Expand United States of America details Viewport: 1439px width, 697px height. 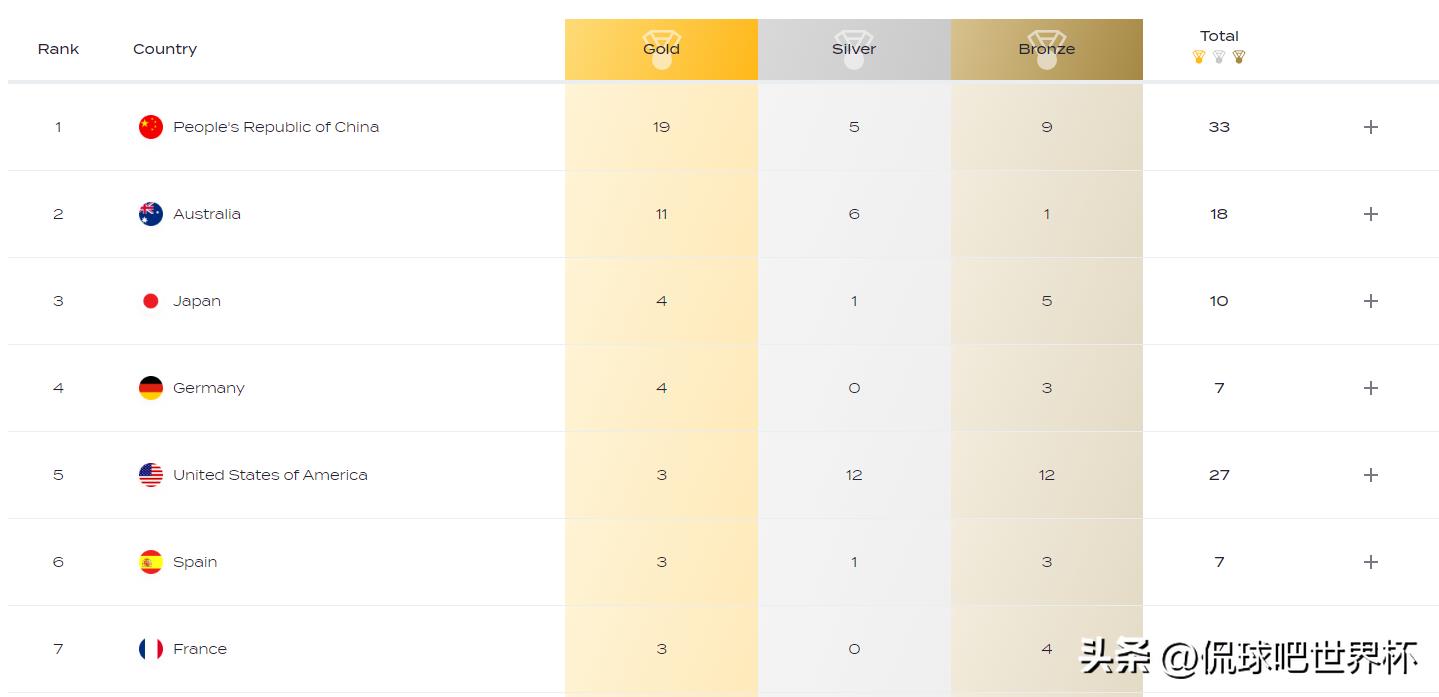(1370, 475)
